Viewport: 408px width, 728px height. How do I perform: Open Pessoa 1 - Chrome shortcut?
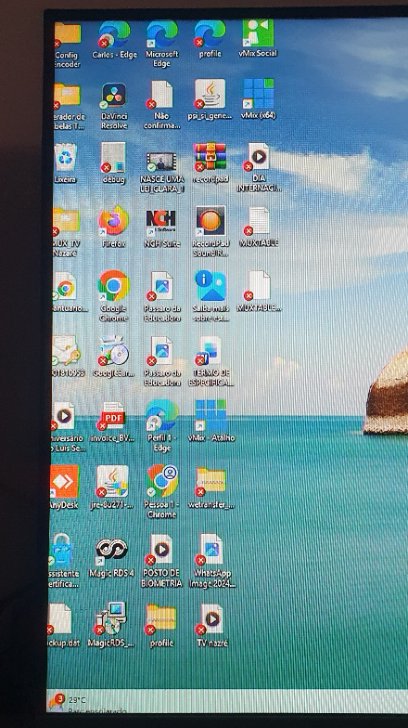tap(162, 492)
